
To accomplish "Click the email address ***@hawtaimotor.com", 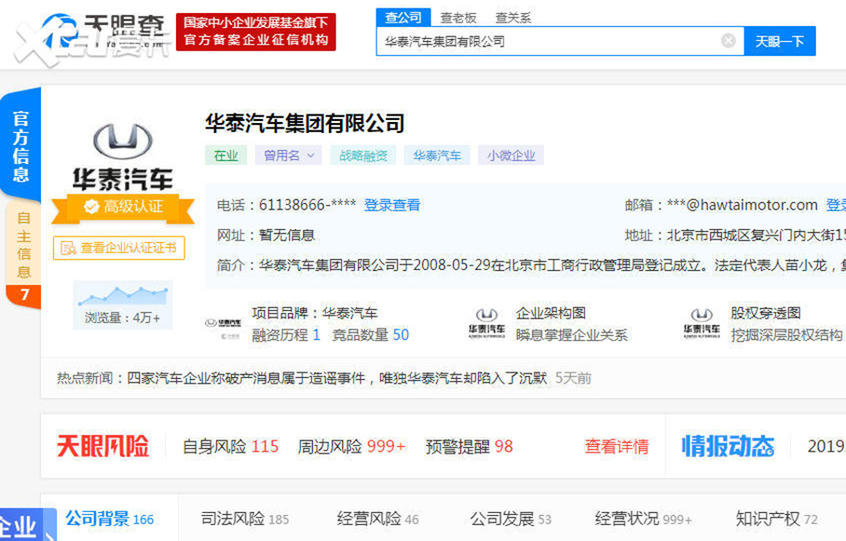I will pos(742,205).
